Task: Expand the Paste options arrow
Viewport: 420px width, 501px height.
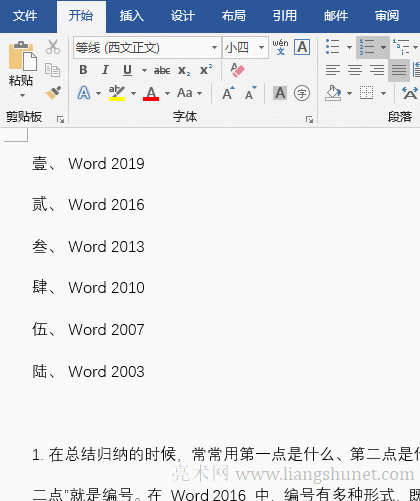Action: 22,96
